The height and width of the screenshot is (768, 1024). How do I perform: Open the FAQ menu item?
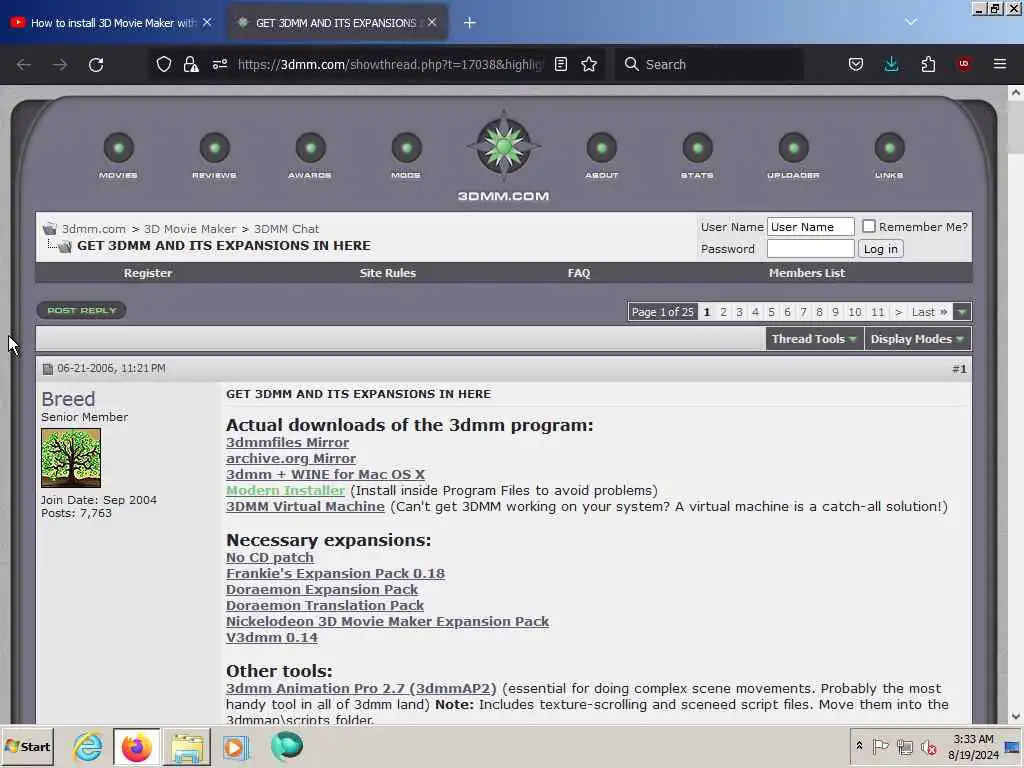579,273
